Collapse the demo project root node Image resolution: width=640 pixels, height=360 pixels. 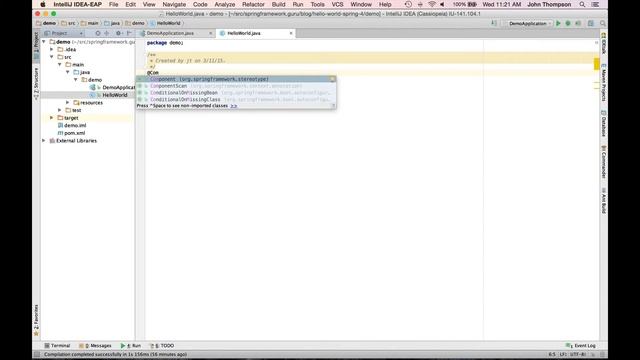point(44,42)
